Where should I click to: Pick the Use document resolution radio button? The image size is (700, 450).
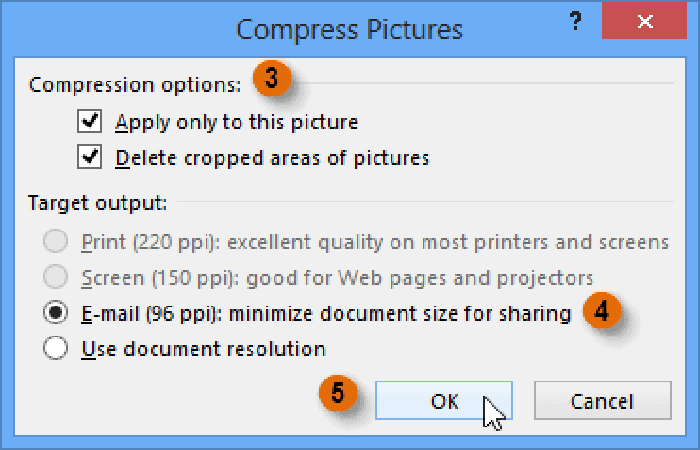point(57,349)
